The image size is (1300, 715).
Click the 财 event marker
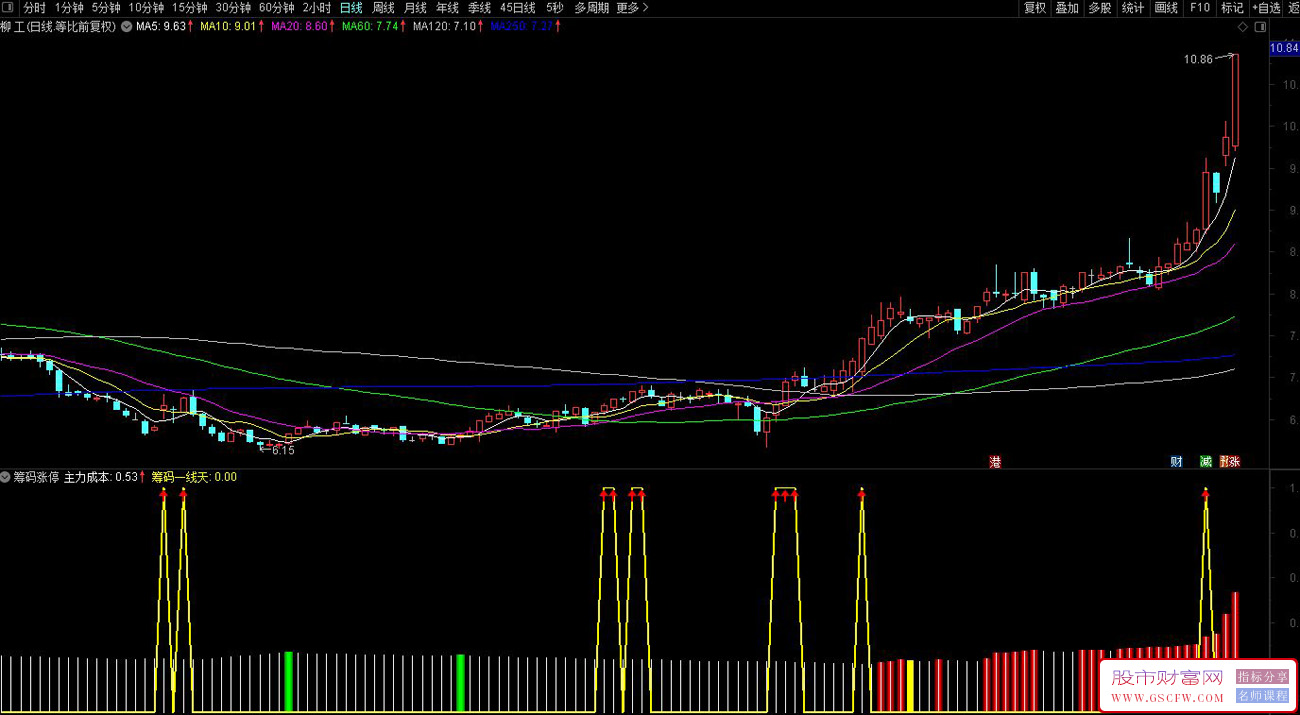[1177, 462]
